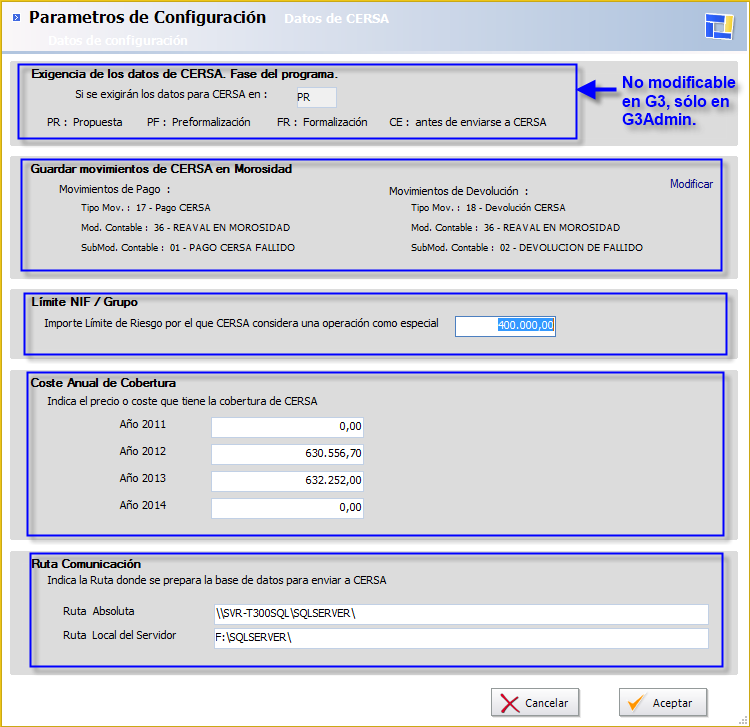Image resolution: width=750 pixels, height=727 pixels.
Task: Click the 'Ruta Comunicación' heading
Action: pyautogui.click(x=86, y=564)
